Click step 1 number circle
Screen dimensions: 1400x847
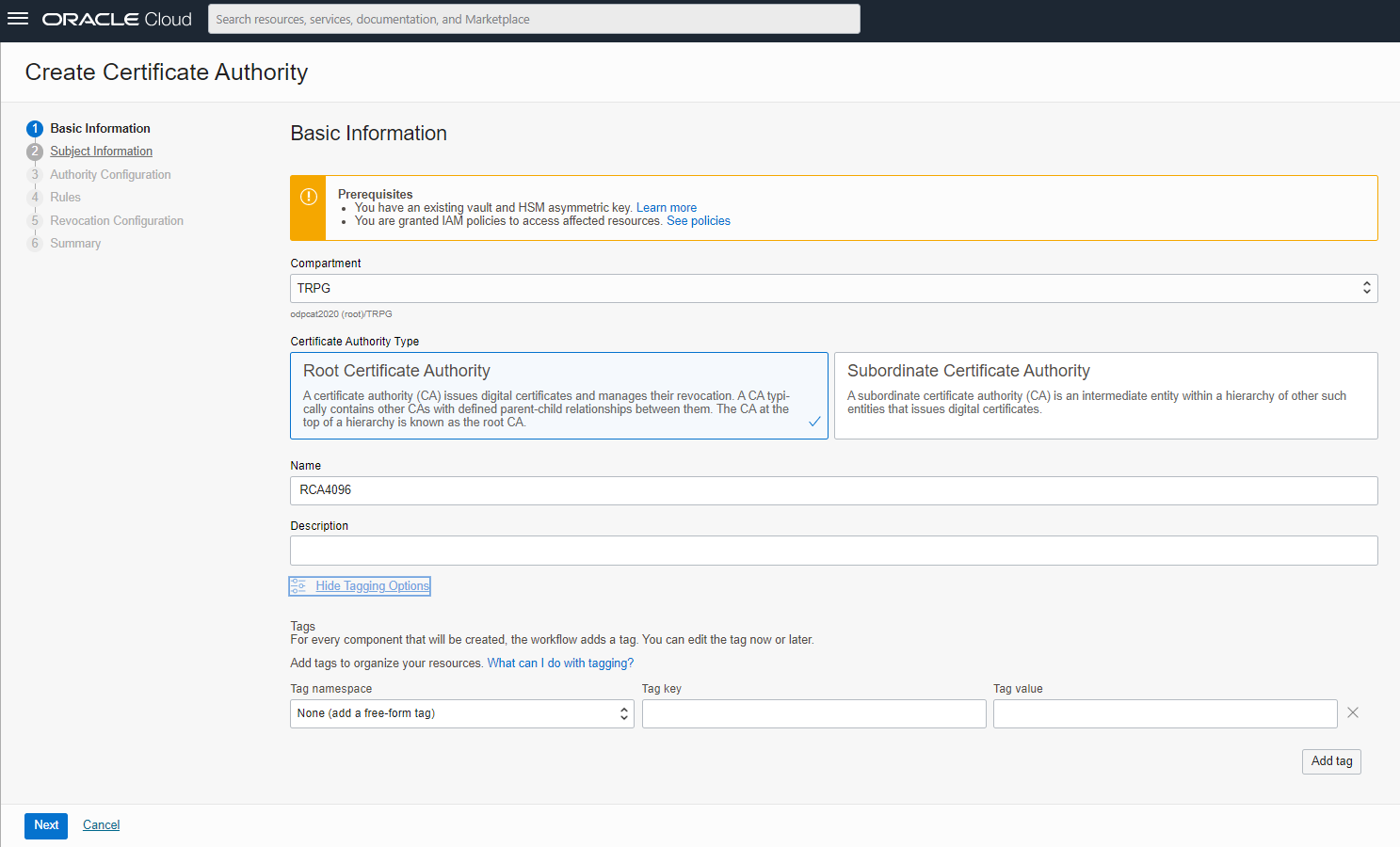(x=35, y=129)
